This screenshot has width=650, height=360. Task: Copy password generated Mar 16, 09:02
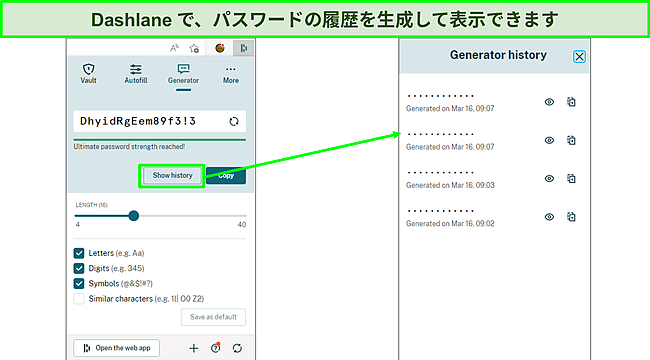click(x=571, y=217)
